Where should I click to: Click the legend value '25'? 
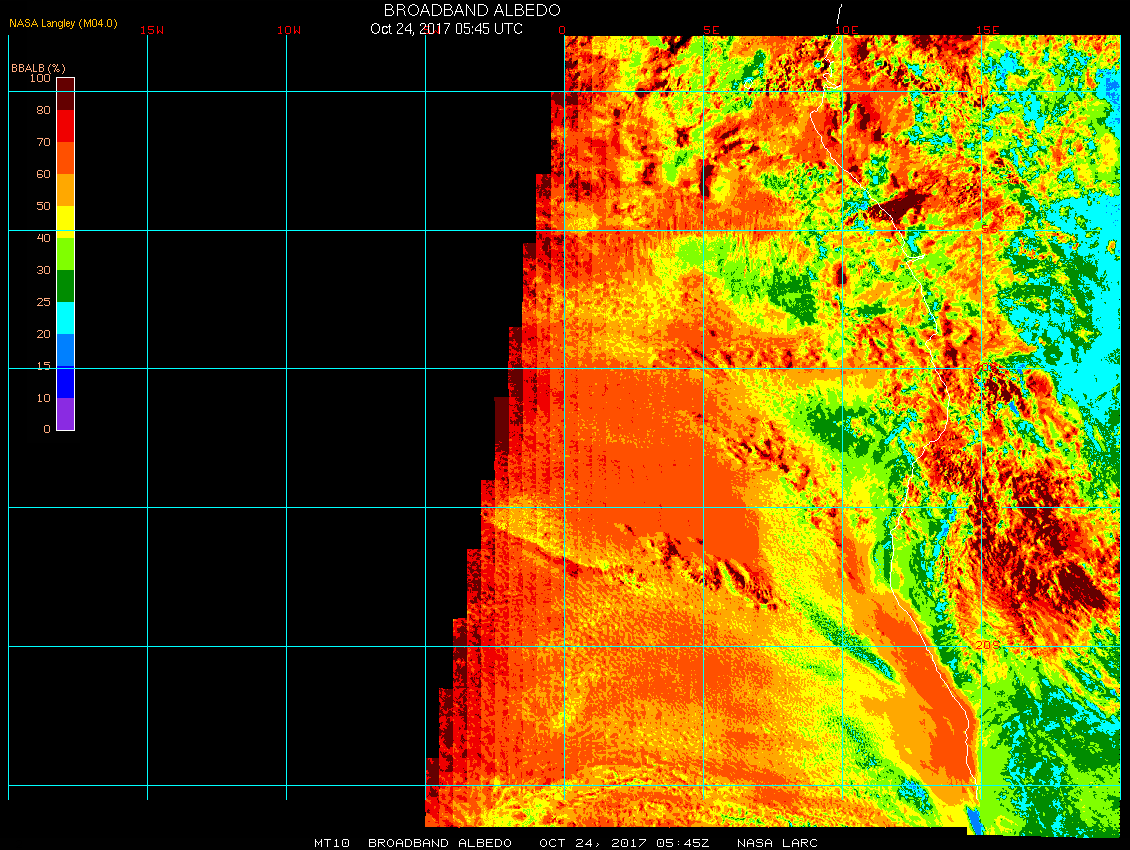43,302
